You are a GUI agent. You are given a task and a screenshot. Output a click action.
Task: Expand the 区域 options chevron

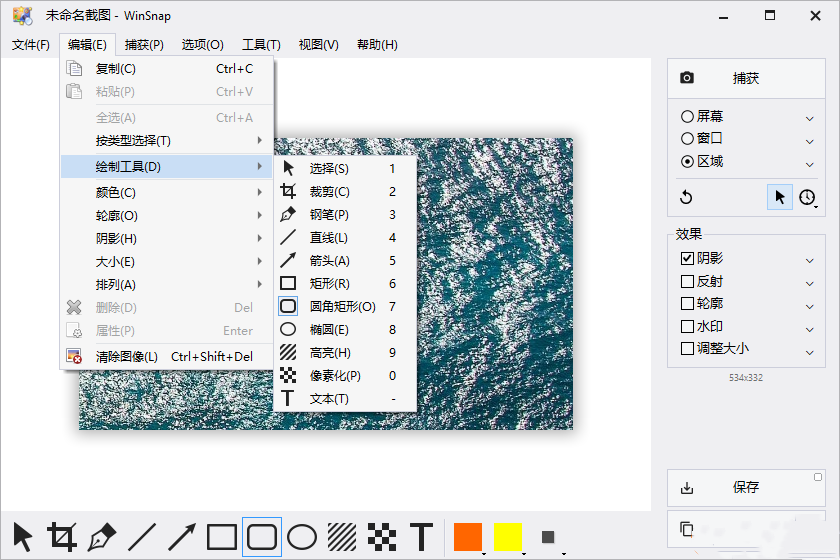click(x=810, y=164)
